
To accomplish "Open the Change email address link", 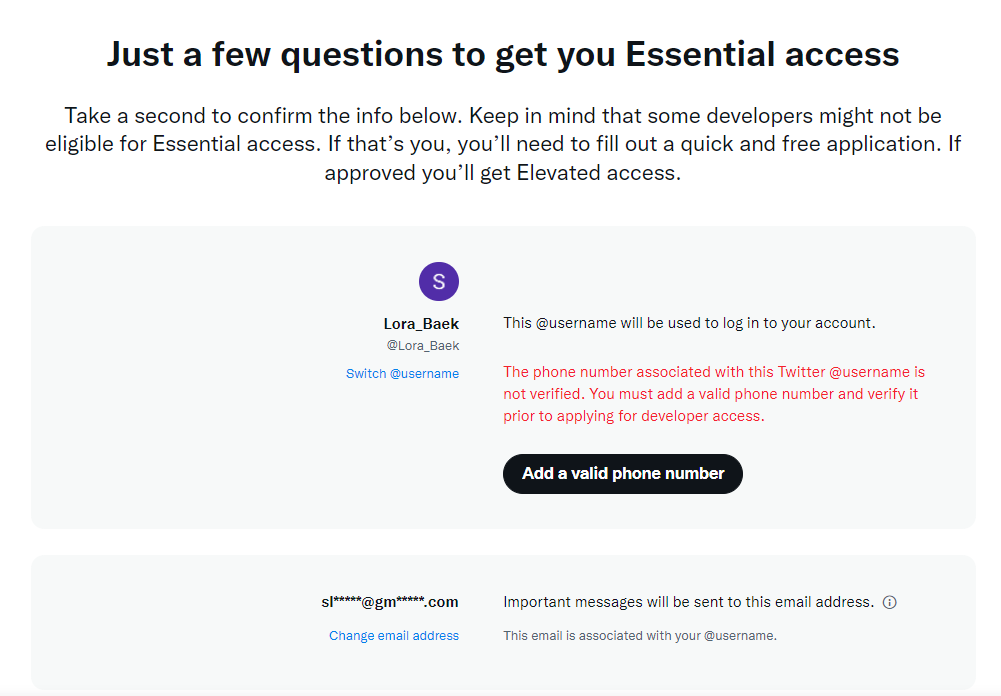I will 394,636.
